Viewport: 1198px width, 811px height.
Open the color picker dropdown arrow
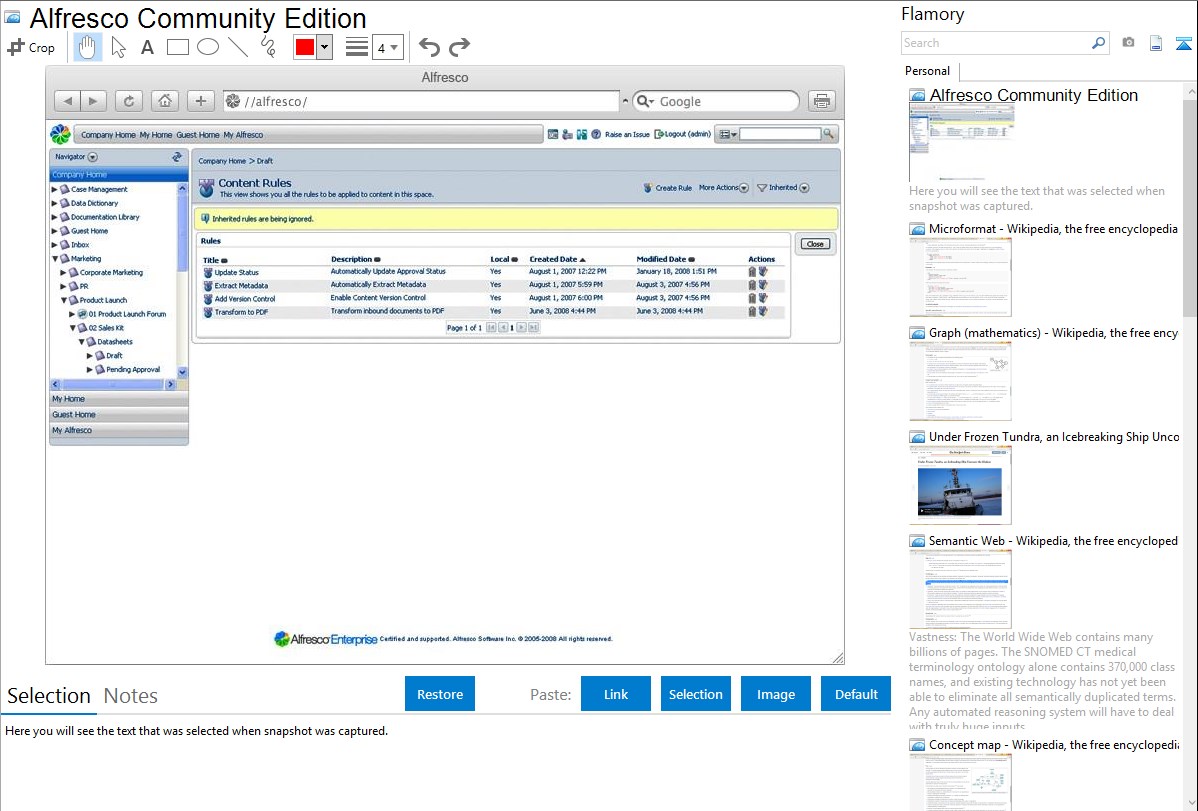325,47
